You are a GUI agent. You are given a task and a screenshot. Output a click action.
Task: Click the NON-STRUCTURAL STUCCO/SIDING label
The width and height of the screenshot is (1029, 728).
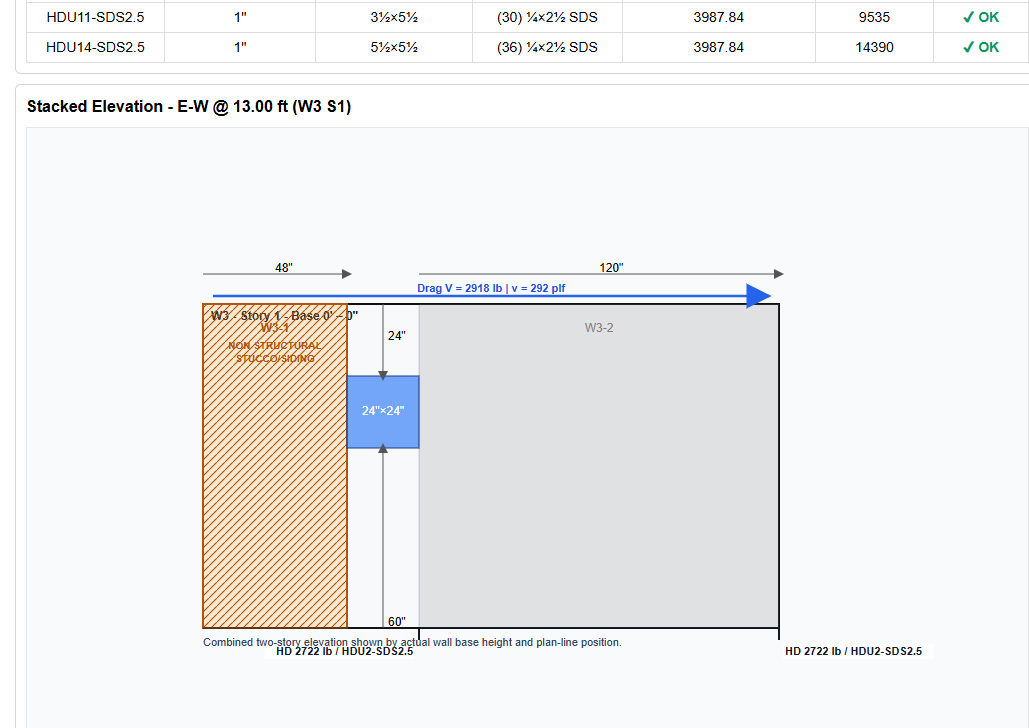[x=275, y=352]
